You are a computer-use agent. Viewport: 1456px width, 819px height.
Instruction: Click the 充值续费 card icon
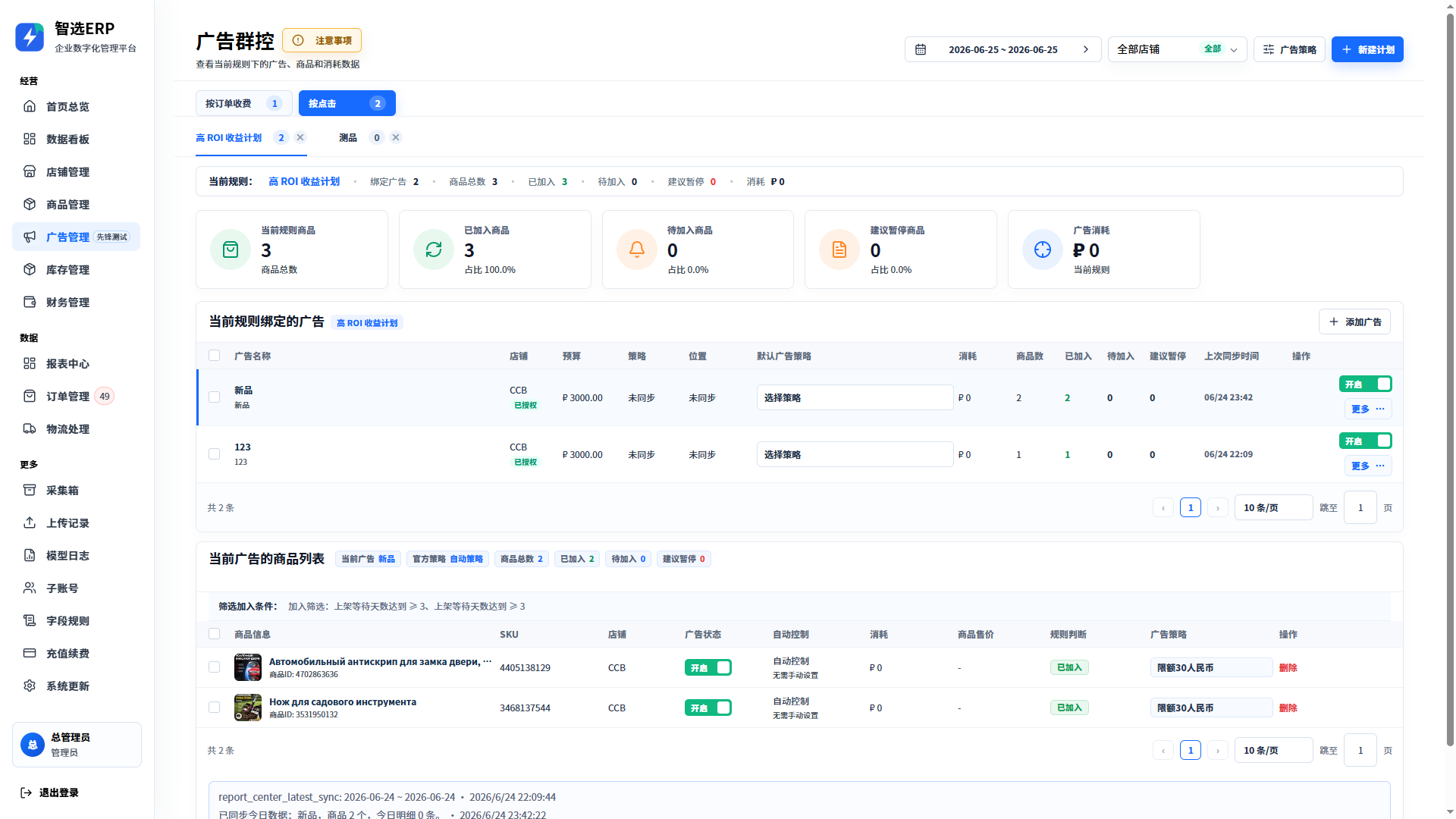tap(30, 653)
